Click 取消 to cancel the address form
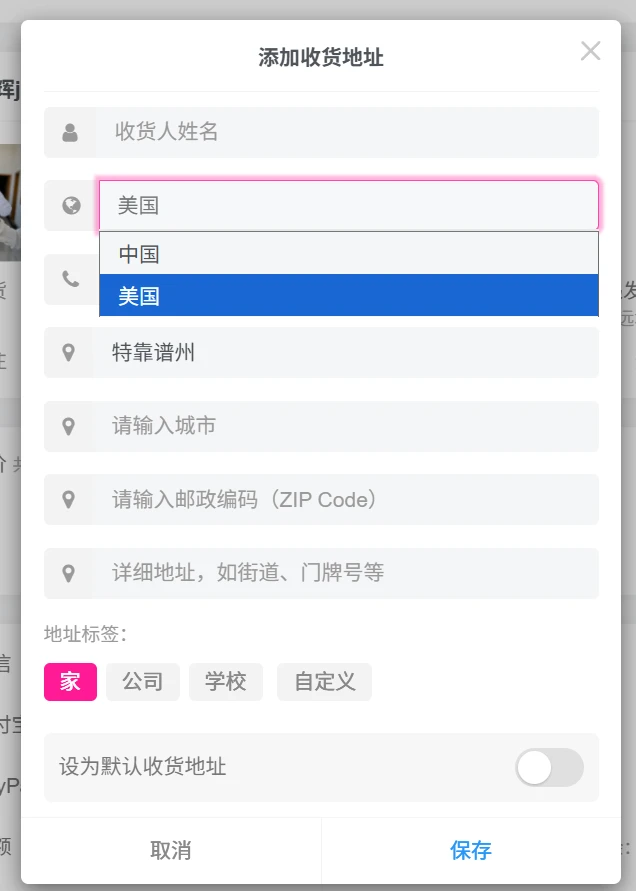Screen dimensions: 636x891 click(171, 849)
